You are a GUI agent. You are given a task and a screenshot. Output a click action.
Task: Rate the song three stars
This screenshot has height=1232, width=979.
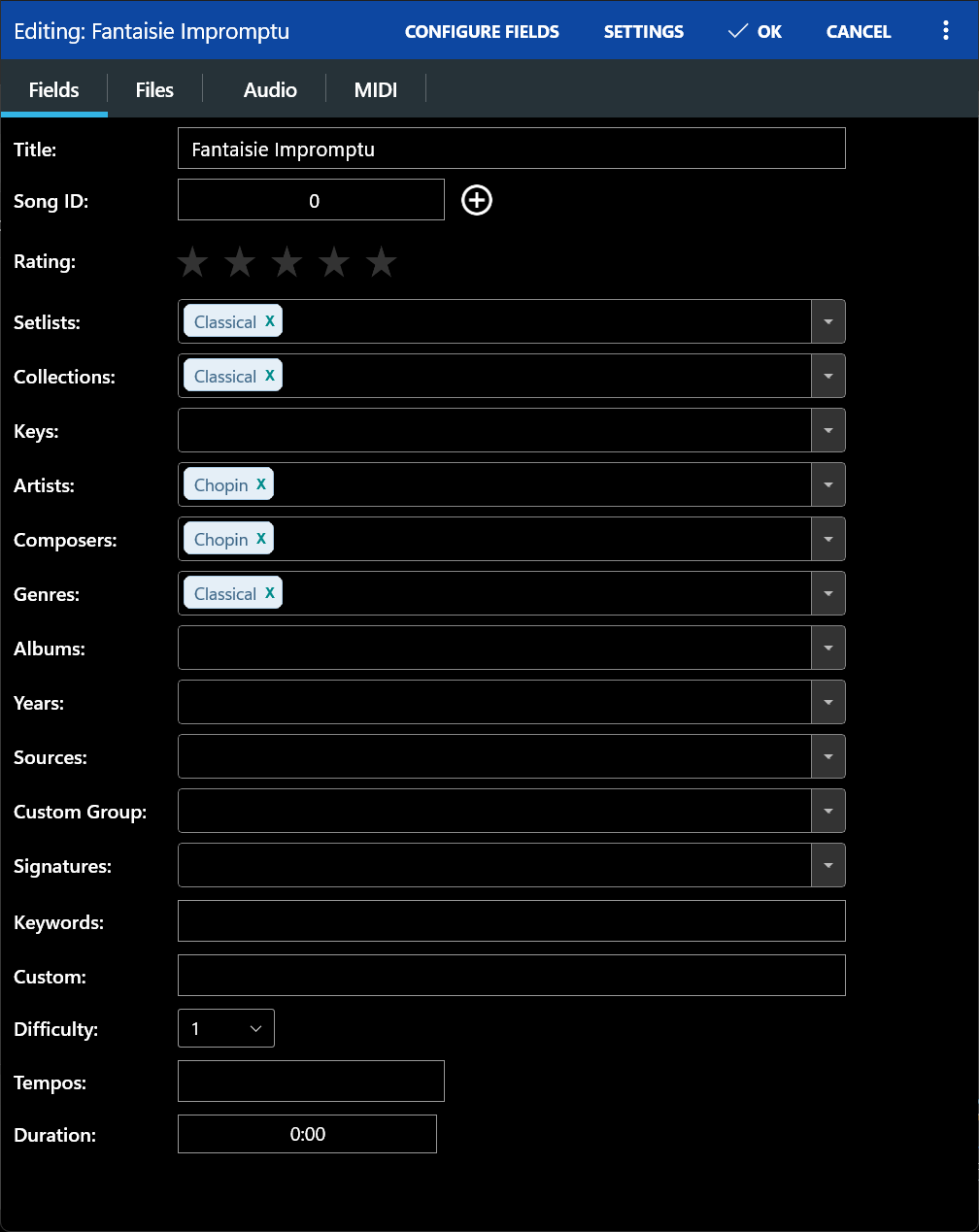287,261
